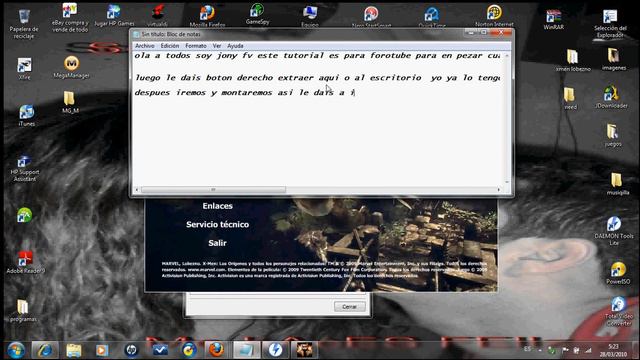Open the Selección del Explorador icon
Screen dimensions: 640x360
click(x=610, y=24)
